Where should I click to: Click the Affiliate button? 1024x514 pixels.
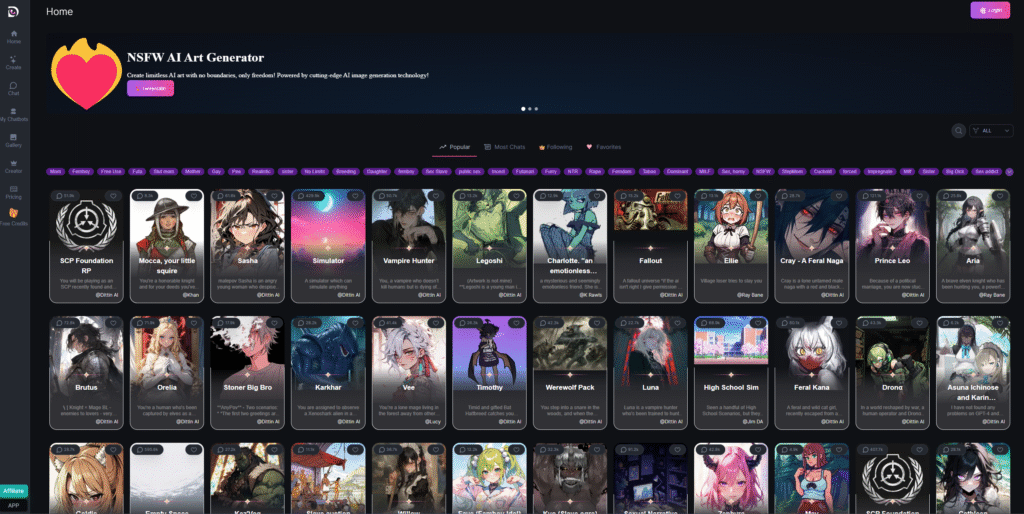14,490
